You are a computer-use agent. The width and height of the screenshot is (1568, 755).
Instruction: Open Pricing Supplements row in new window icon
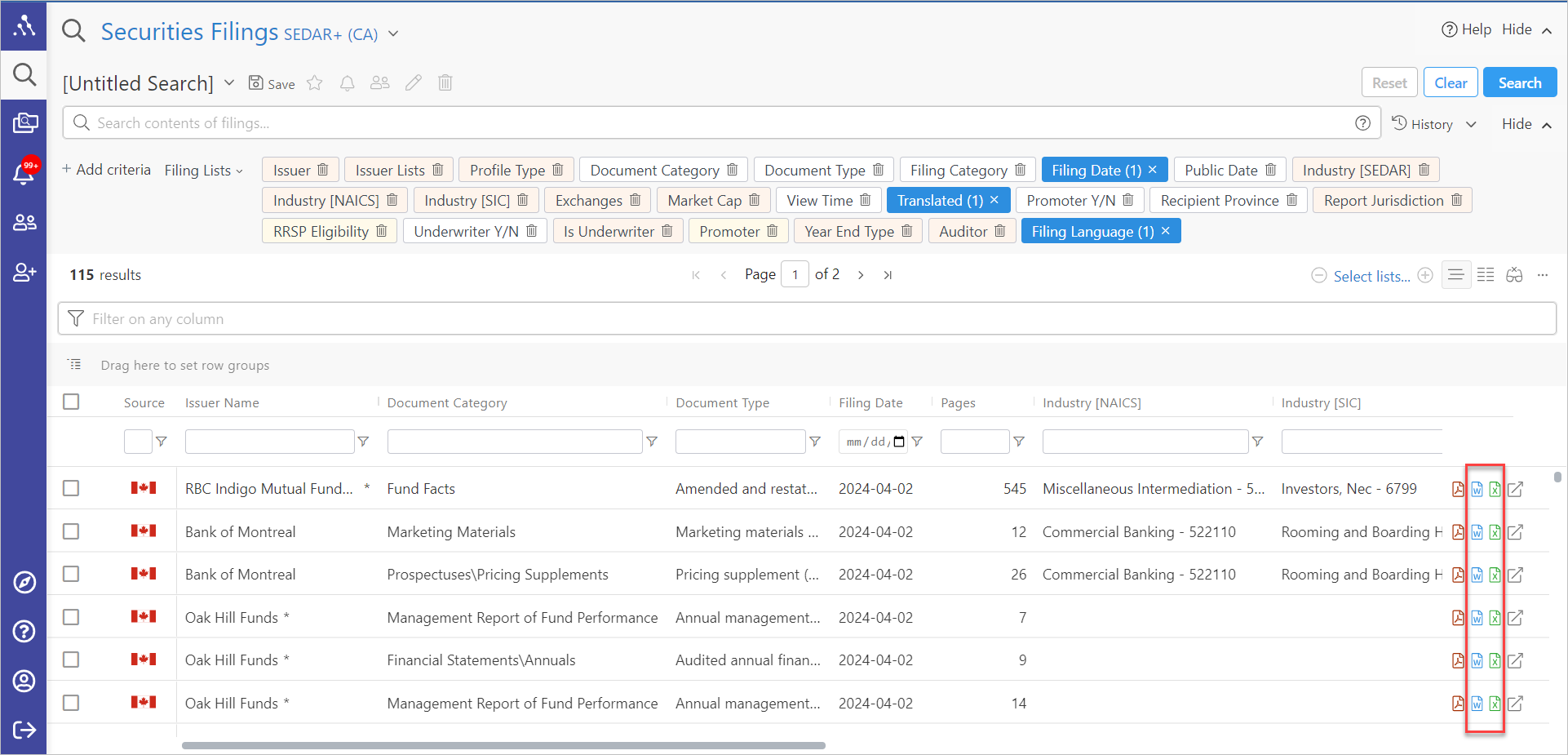pyautogui.click(x=1515, y=575)
